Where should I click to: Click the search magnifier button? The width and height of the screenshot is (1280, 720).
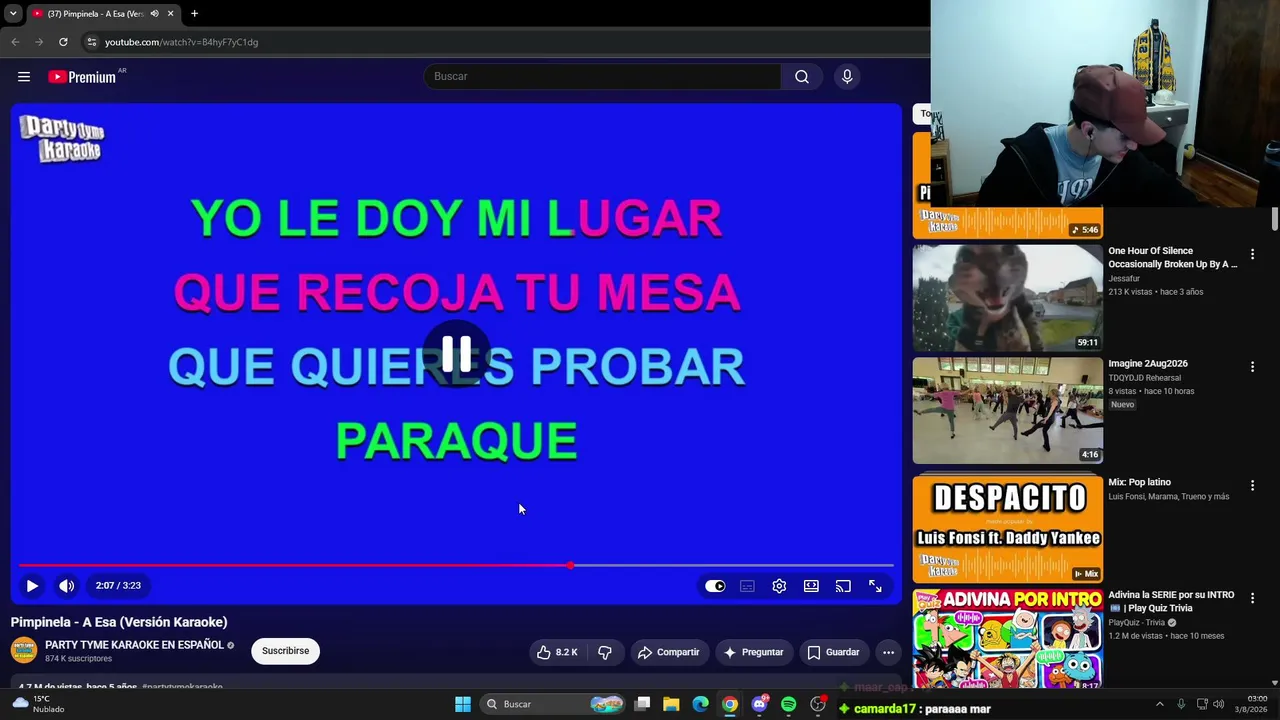click(802, 77)
